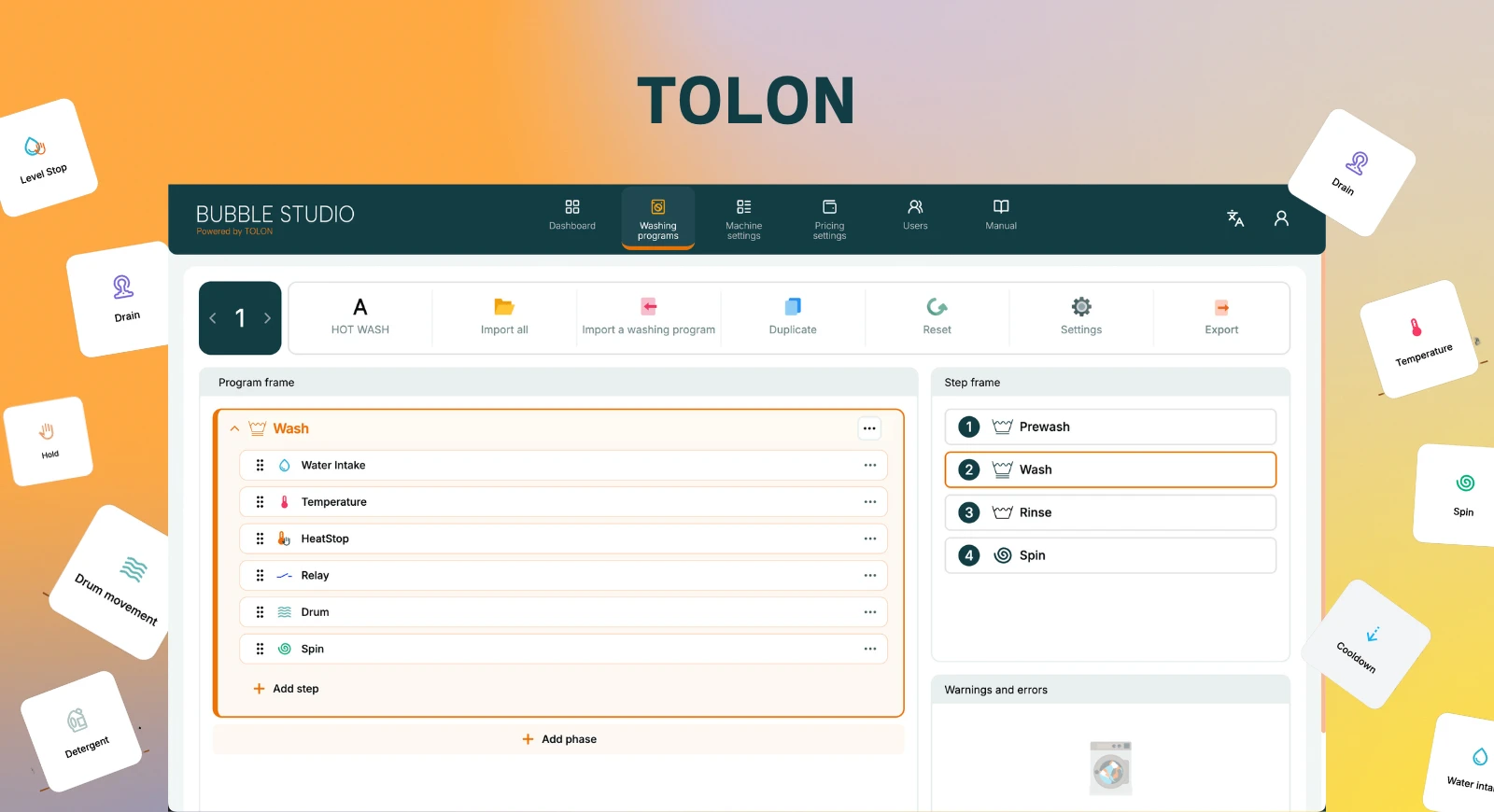Open program Settings gear icon
The width and height of the screenshot is (1494, 812).
point(1081,306)
